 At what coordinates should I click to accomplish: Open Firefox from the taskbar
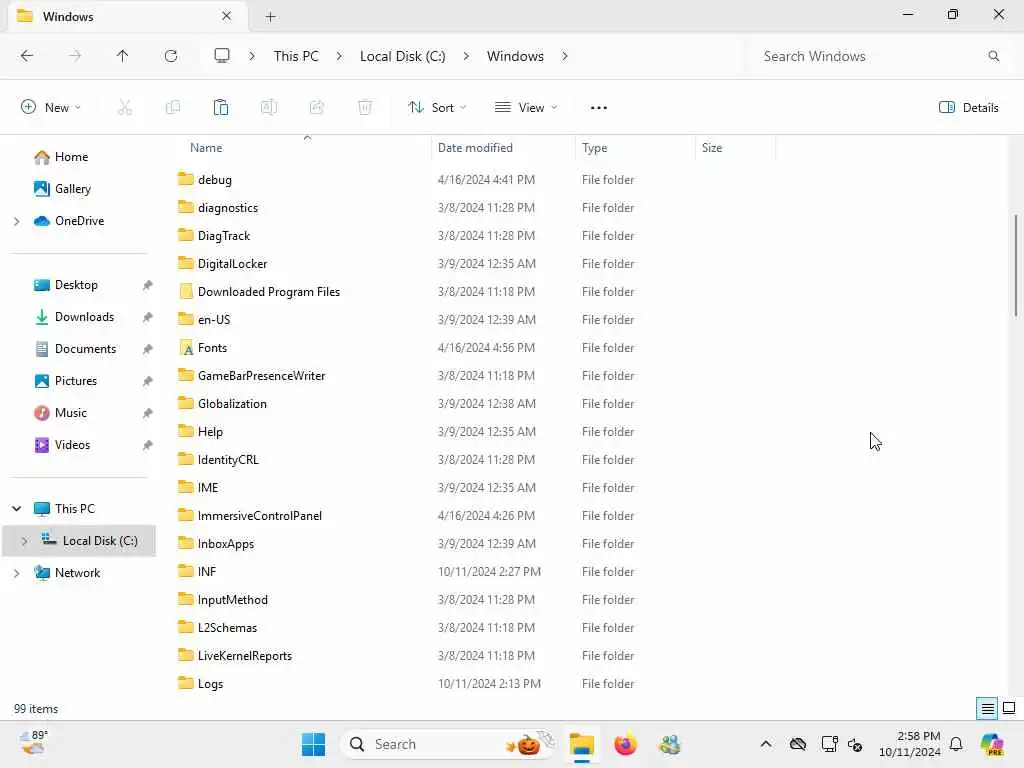click(625, 744)
